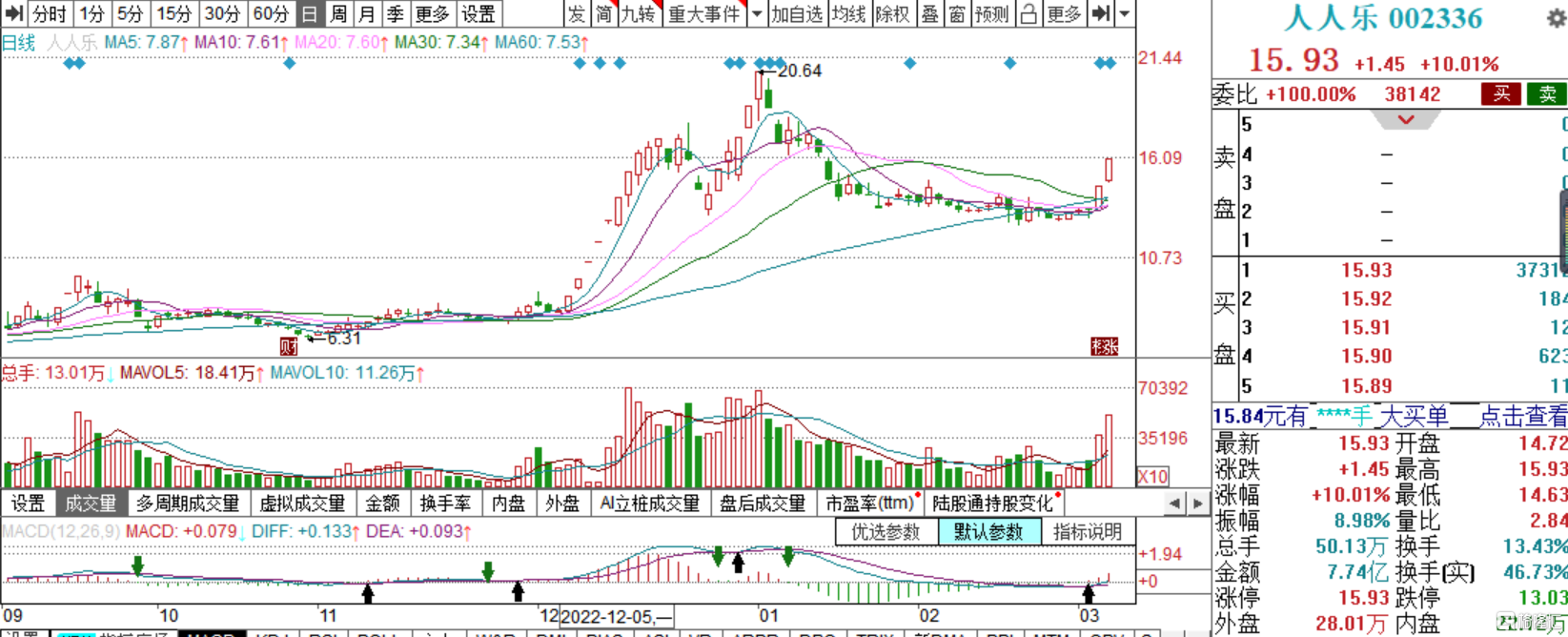
Task: Open the dropdown arrow at toolbar far right
Action: pyautogui.click(x=1125, y=13)
